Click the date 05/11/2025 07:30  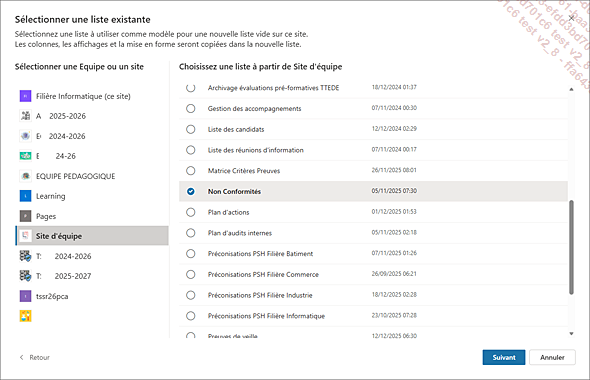tap(394, 191)
